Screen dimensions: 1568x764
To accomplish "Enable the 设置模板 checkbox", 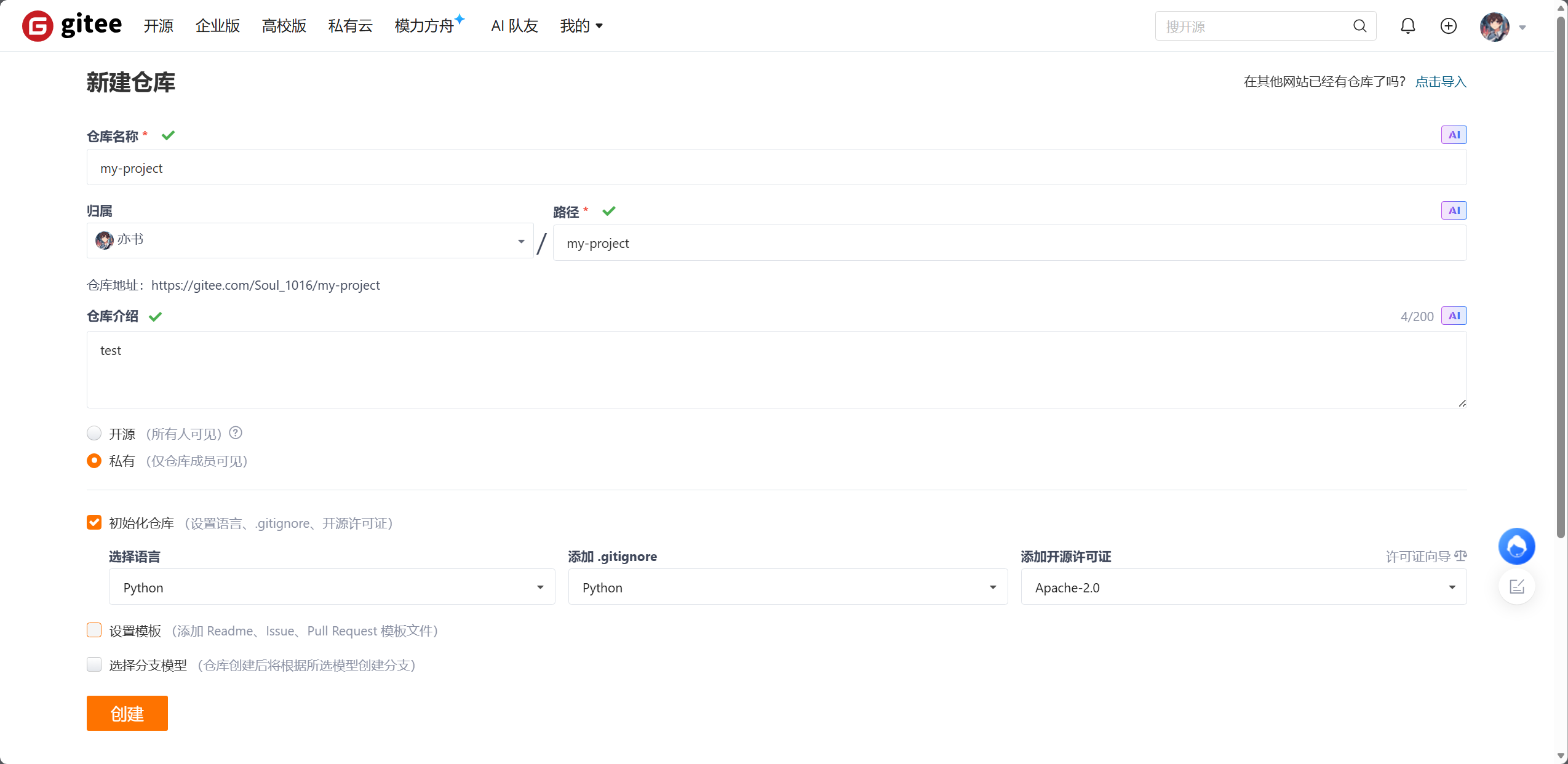I will pyautogui.click(x=94, y=630).
